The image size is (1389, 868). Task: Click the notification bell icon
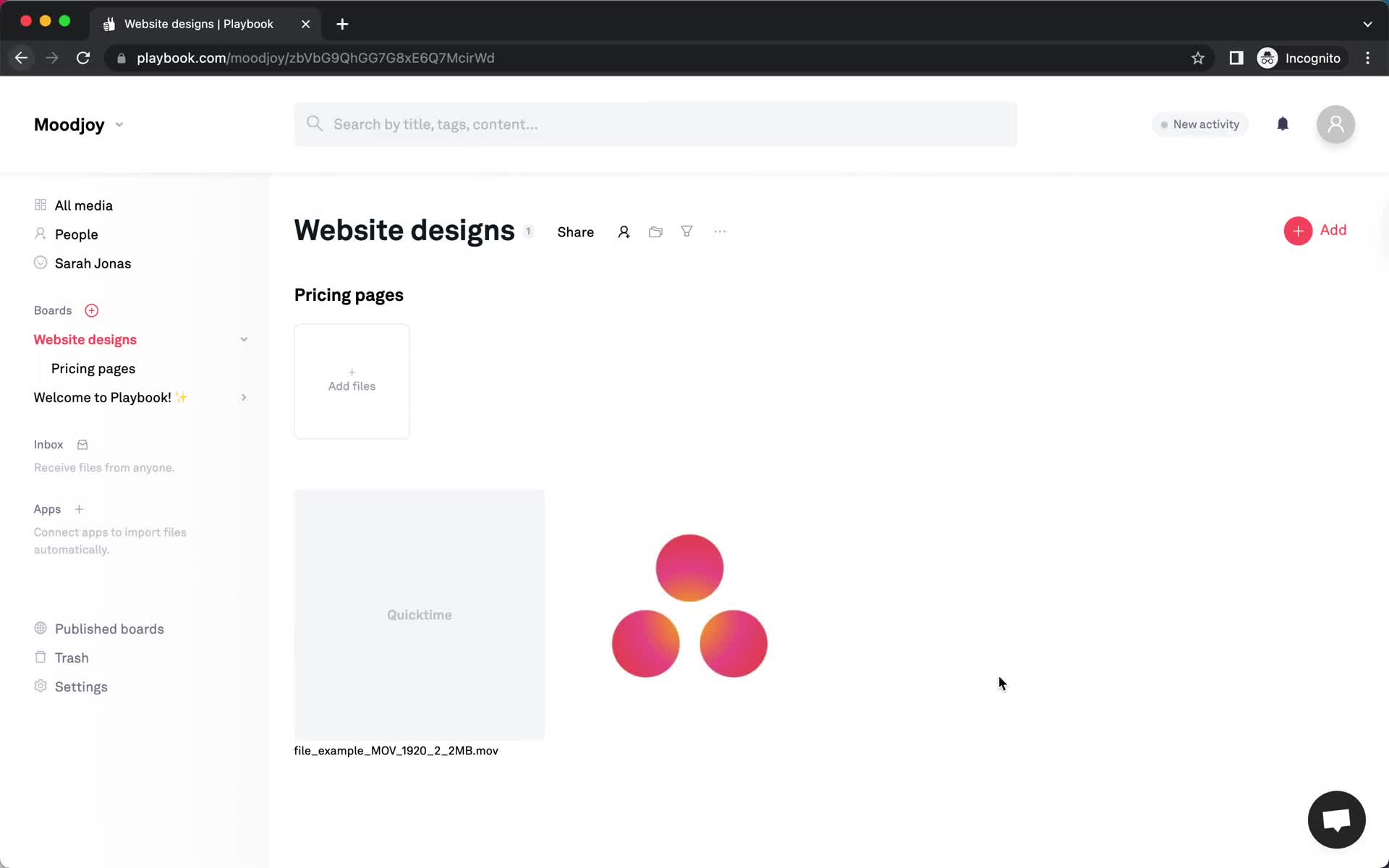[x=1283, y=124]
